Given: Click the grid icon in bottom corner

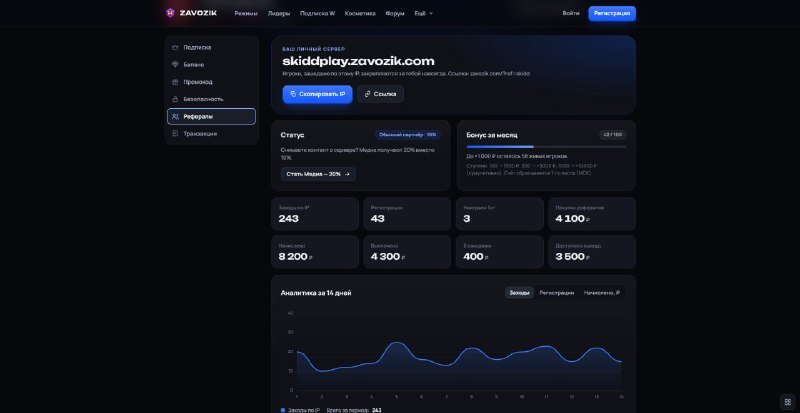Looking at the screenshot, I should [x=787, y=401].
